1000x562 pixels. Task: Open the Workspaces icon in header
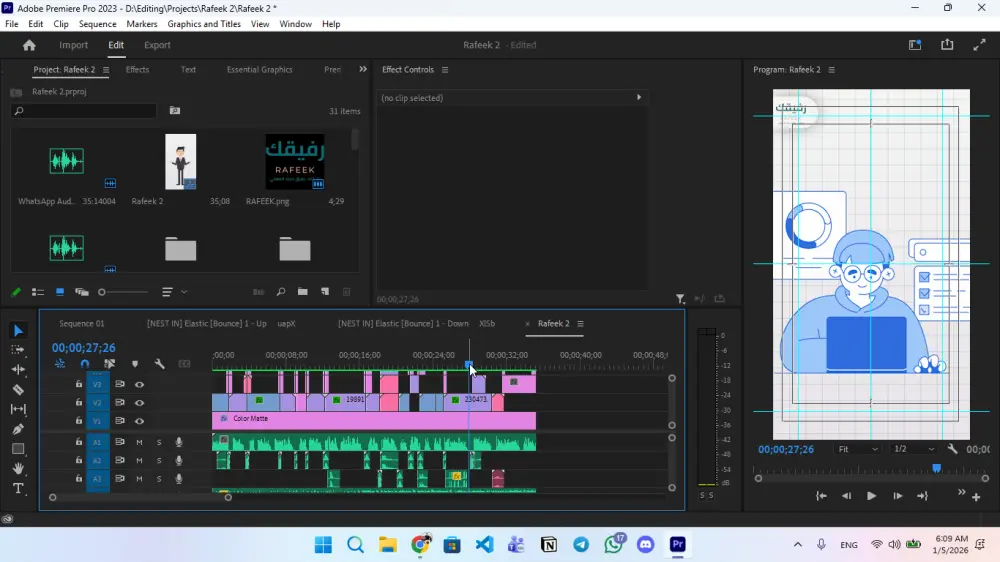915,45
